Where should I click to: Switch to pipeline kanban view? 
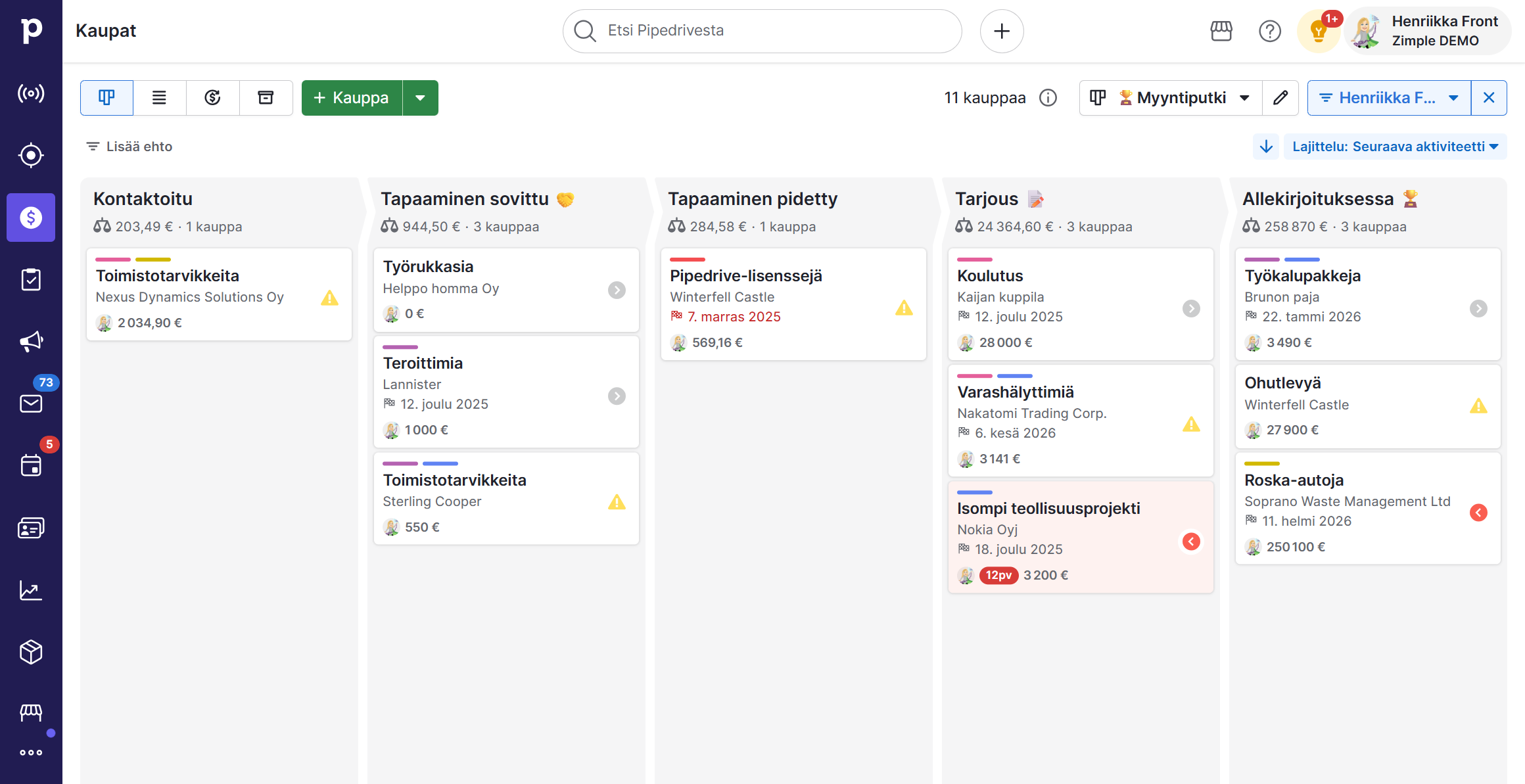click(x=106, y=98)
